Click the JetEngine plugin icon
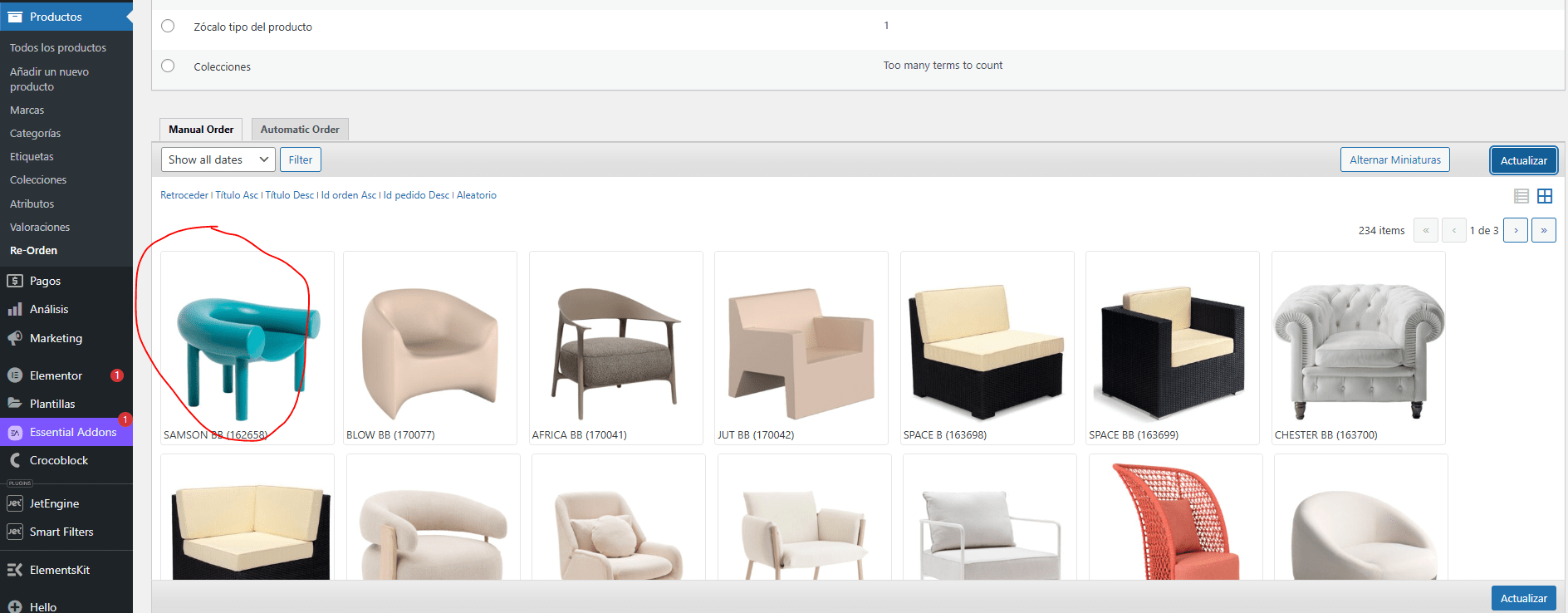 (15, 503)
